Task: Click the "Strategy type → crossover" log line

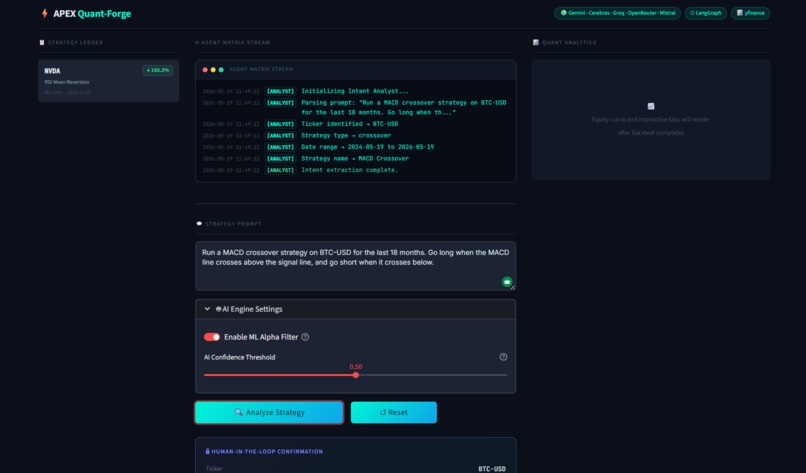Action: pyautogui.click(x=346, y=135)
